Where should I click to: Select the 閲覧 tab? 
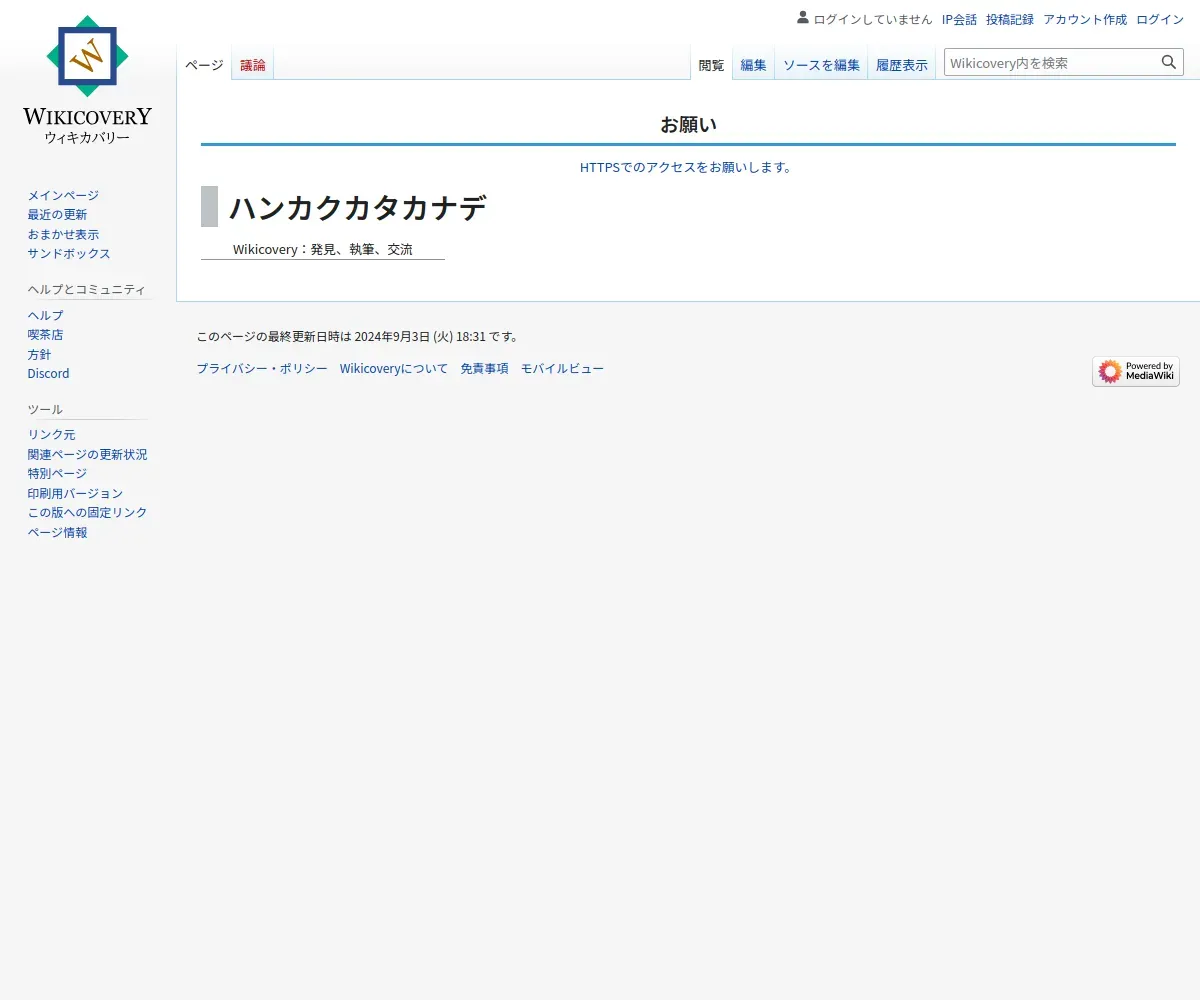711,65
